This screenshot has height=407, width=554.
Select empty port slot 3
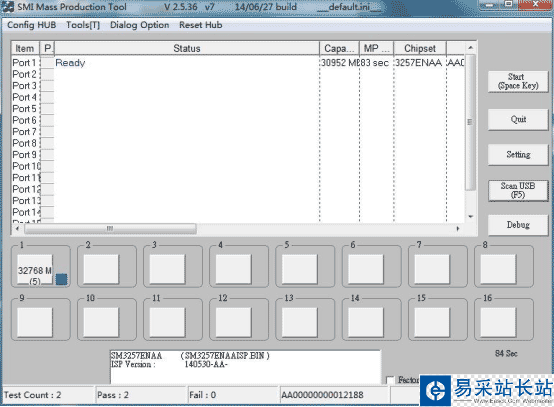click(167, 270)
